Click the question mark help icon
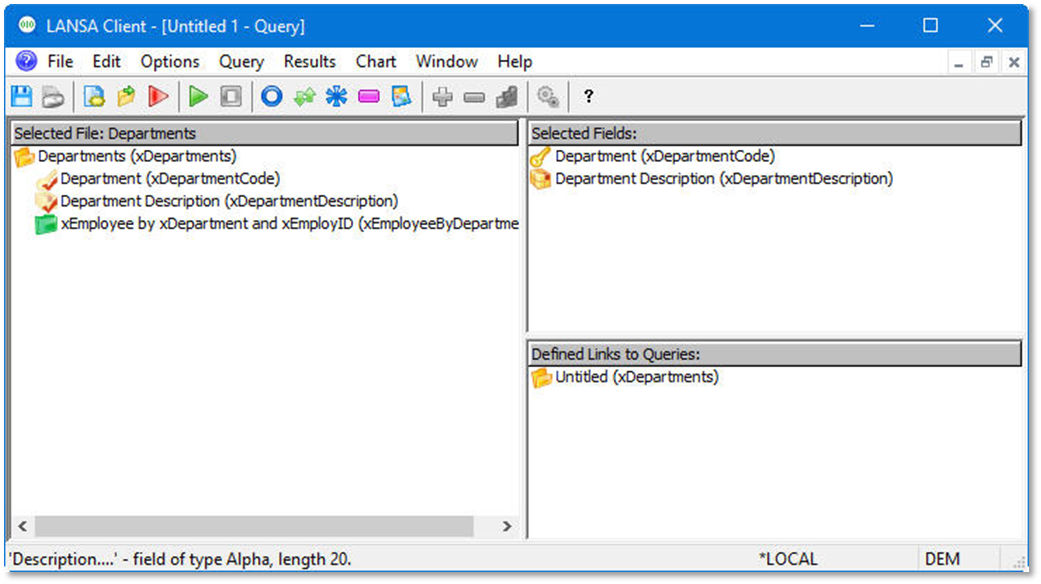 point(588,97)
